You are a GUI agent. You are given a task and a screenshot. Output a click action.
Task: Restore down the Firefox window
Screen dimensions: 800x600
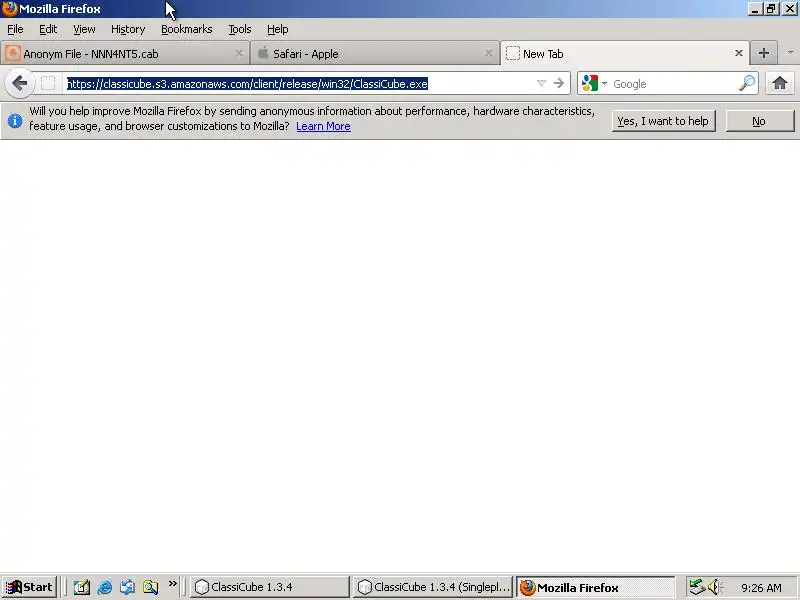(x=771, y=9)
